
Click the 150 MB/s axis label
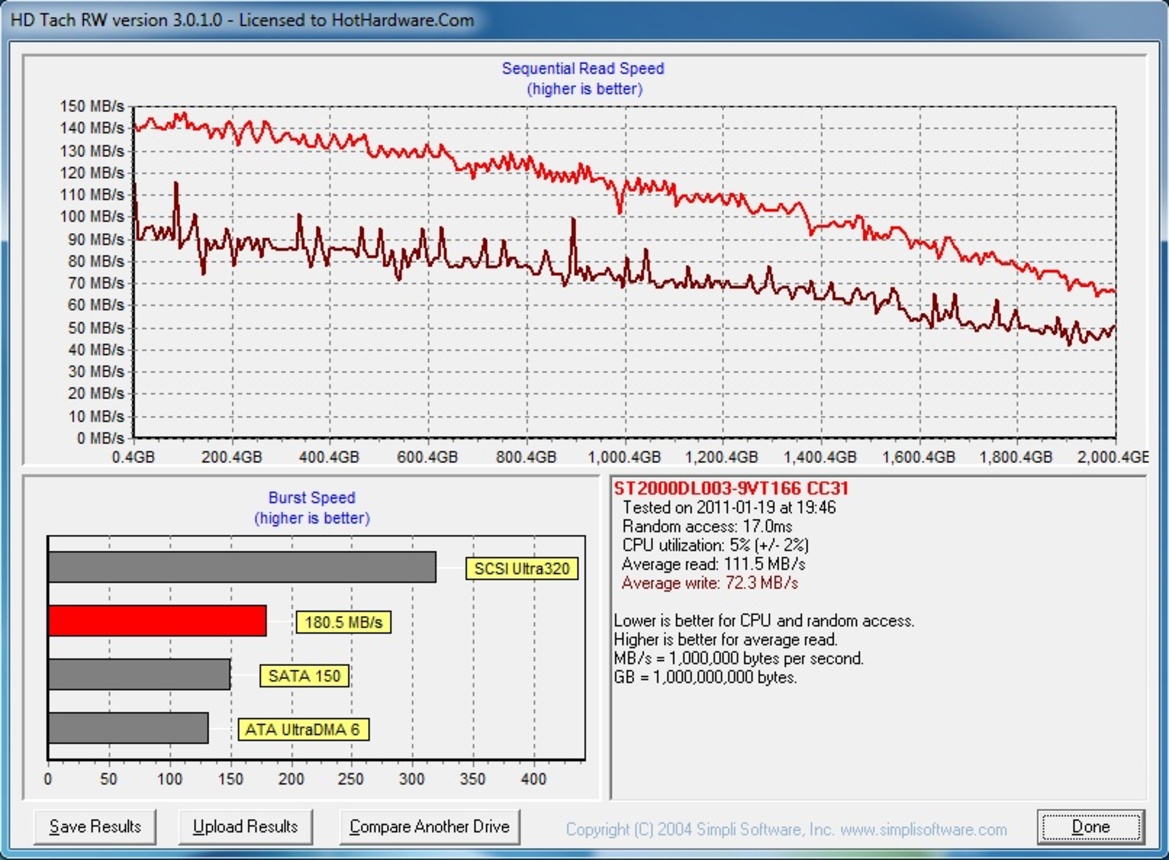click(x=92, y=107)
